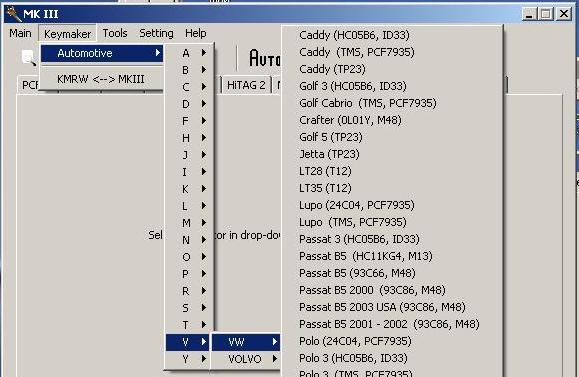
Task: Pick Jetta (TP23)
Action: (x=392, y=154)
